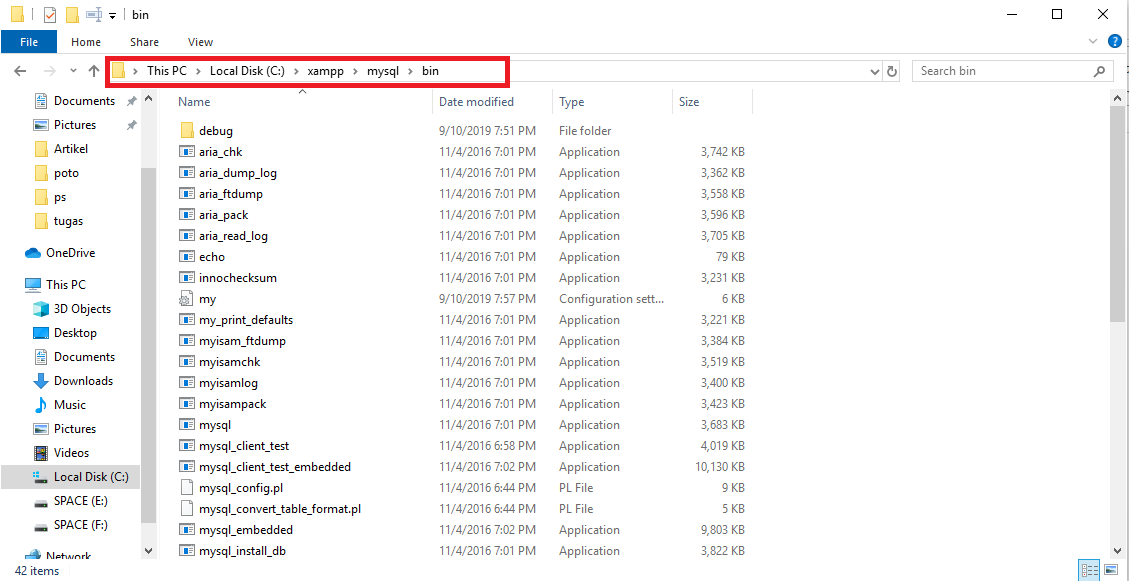Select the debug folder icon
Image resolution: width=1129 pixels, height=581 pixels.
[x=187, y=131]
